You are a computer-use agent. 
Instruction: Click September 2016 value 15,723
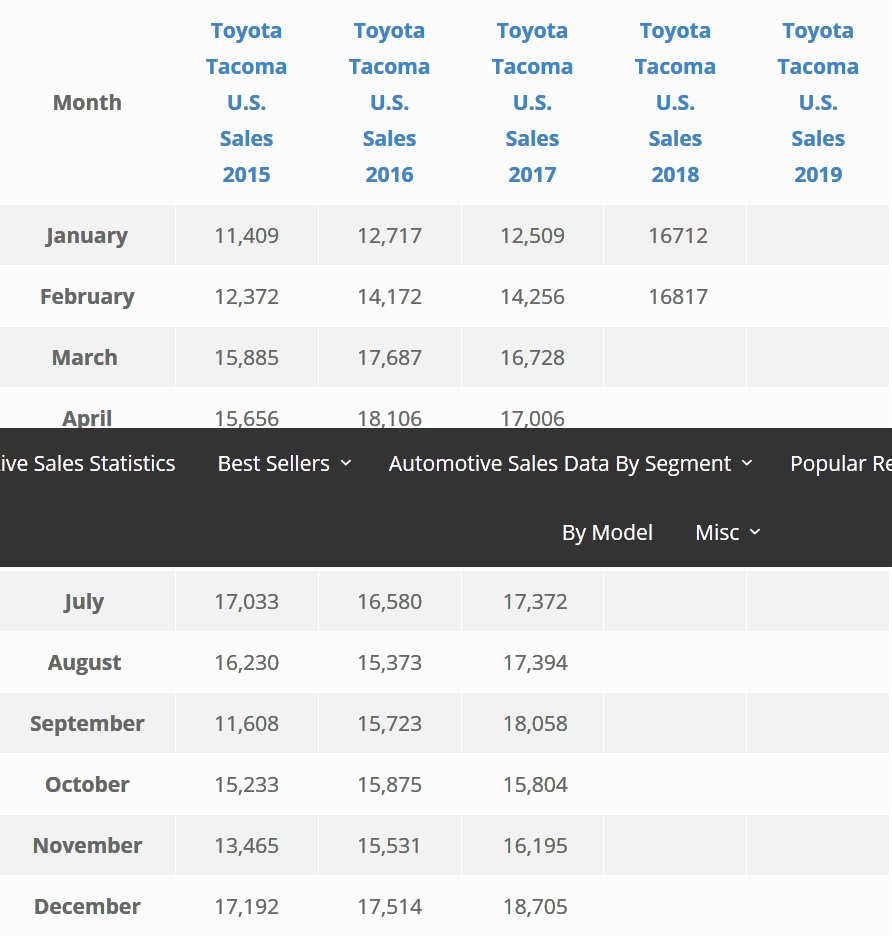tap(389, 724)
